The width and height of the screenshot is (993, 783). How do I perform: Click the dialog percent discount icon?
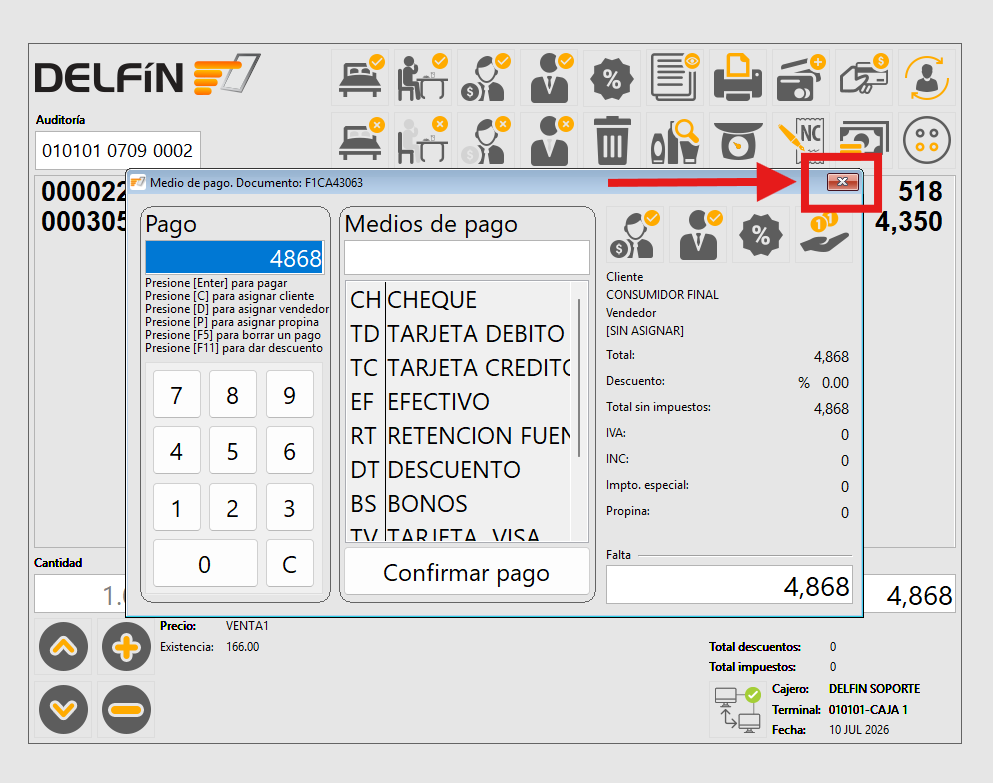point(761,235)
